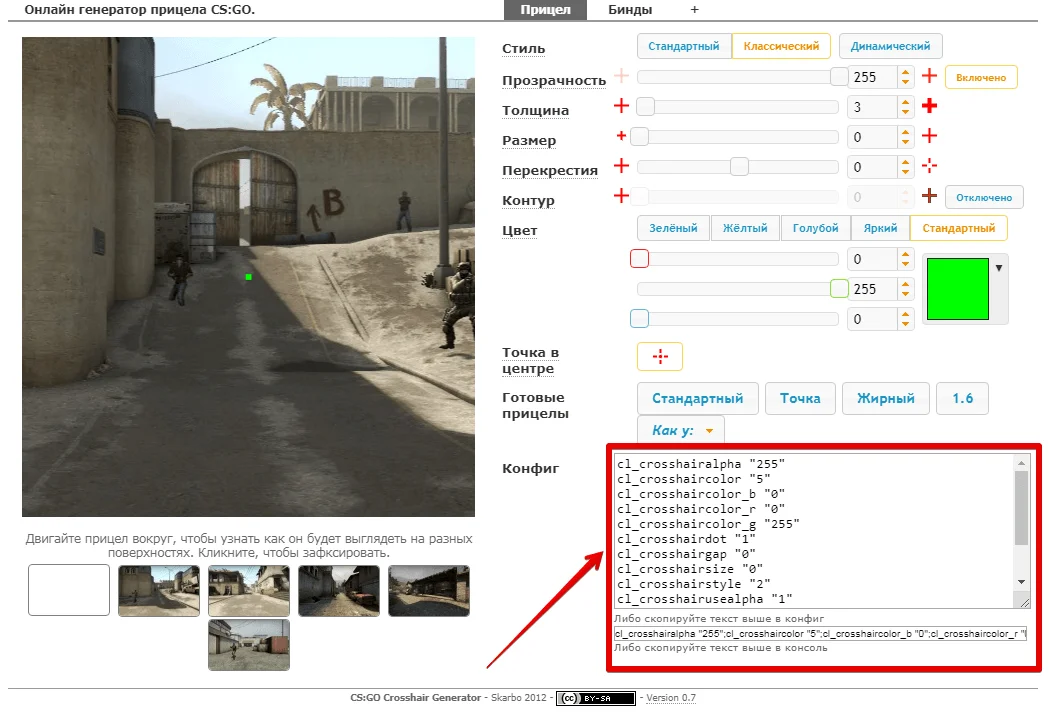Select the lone thumbnail in the bottom row
This screenshot has width=1050, height=715.
point(248,645)
